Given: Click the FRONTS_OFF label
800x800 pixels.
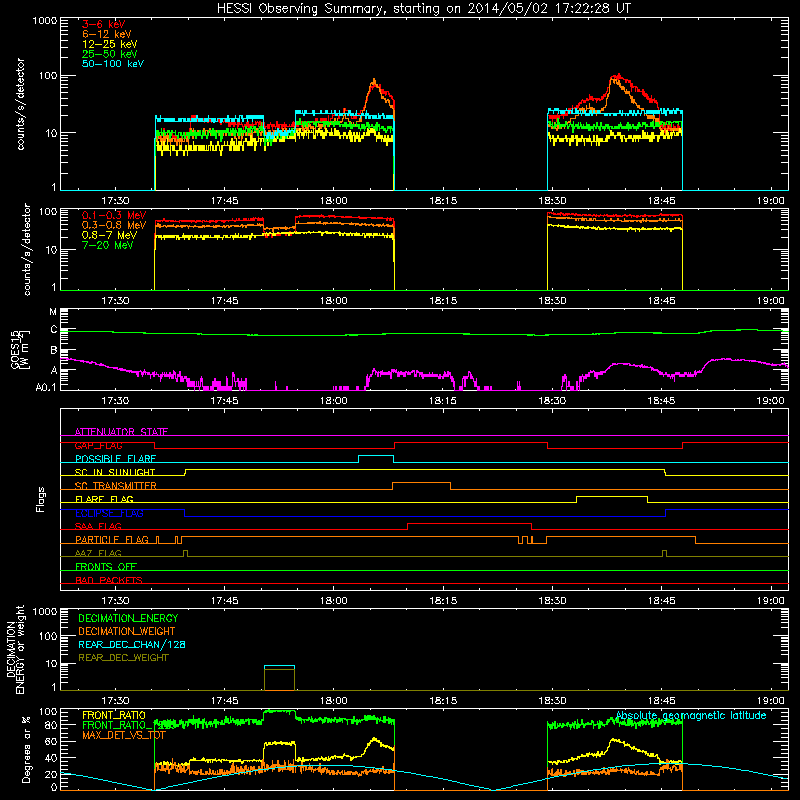Looking at the screenshot, I should (106, 566).
